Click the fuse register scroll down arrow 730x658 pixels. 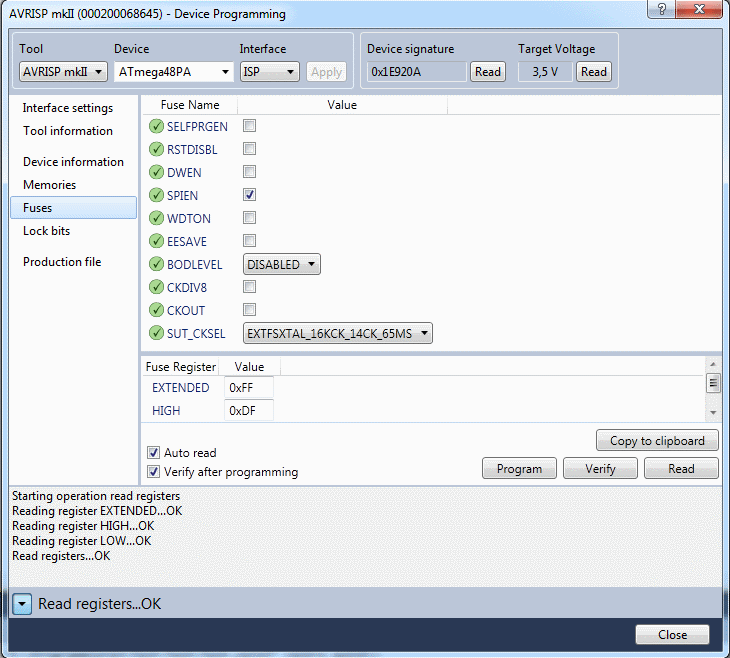coord(713,413)
